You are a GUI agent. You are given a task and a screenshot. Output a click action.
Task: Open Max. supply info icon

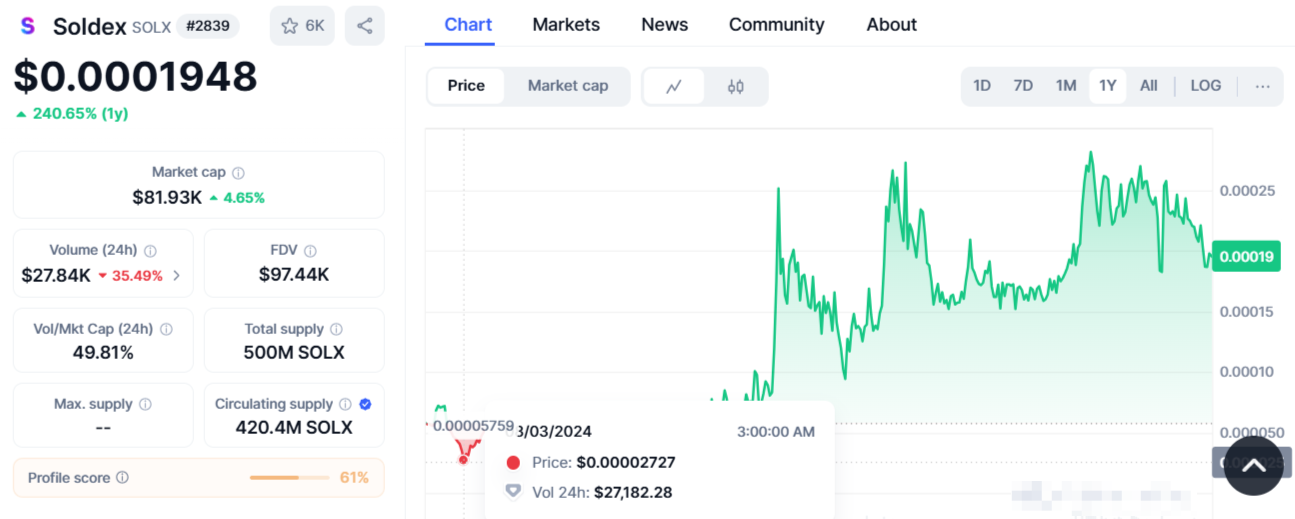145,405
